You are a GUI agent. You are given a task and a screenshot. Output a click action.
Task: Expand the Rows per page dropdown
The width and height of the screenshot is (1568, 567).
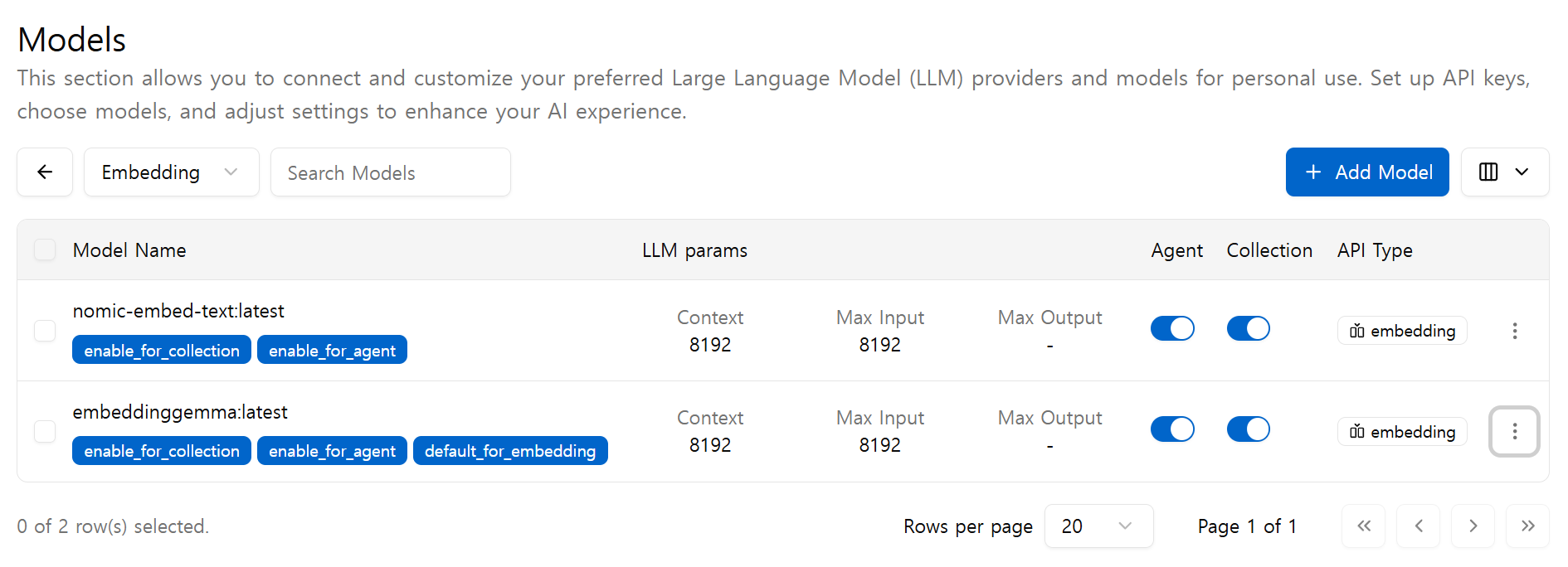1098,526
